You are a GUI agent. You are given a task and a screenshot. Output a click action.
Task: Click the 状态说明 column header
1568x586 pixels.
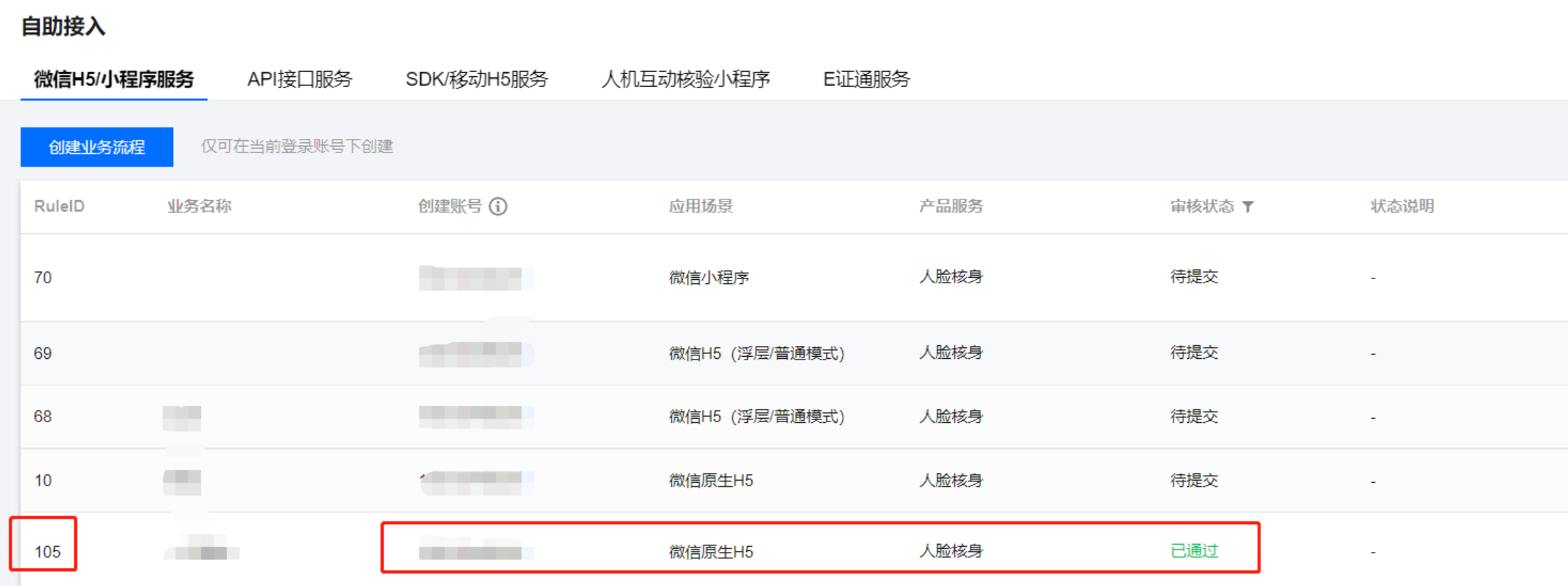click(x=1402, y=206)
